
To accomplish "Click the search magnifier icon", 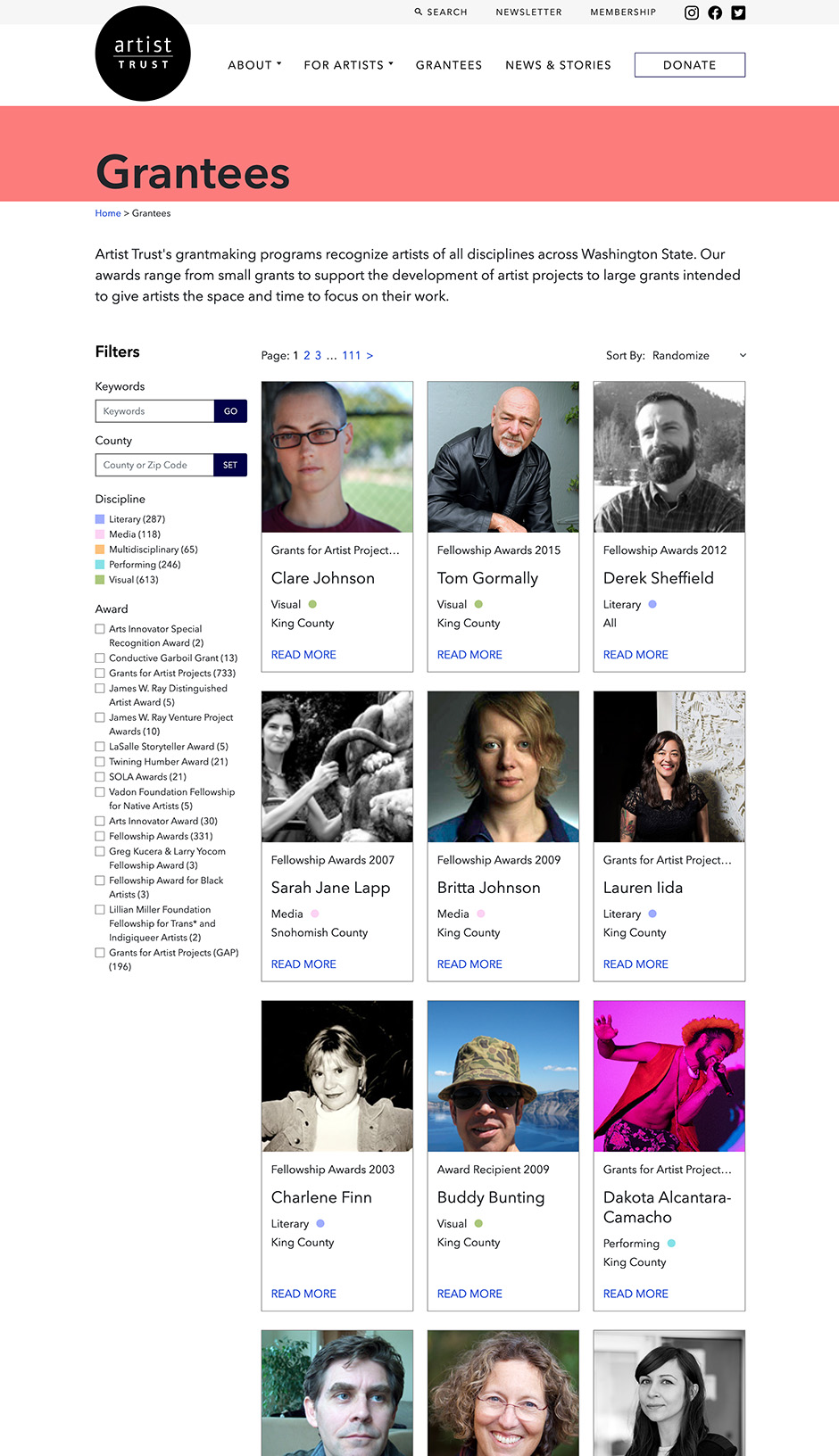I will [x=418, y=12].
